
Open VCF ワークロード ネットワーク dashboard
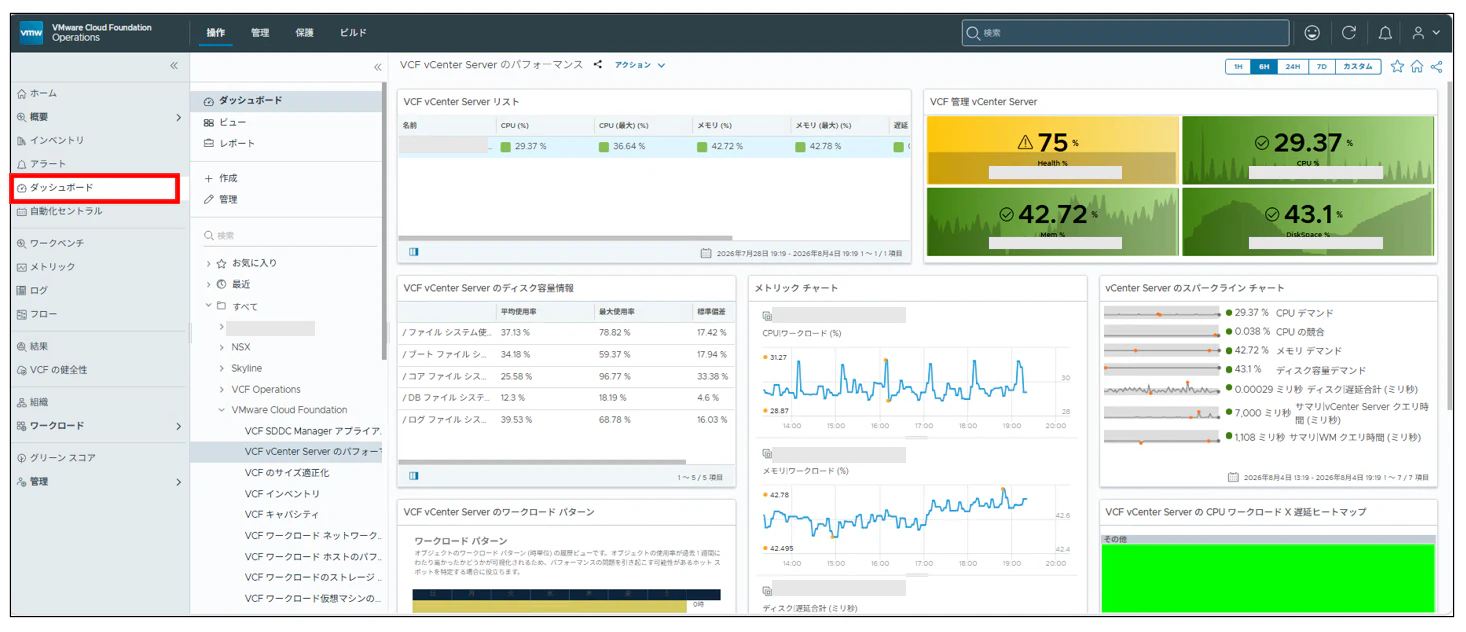click(313, 536)
